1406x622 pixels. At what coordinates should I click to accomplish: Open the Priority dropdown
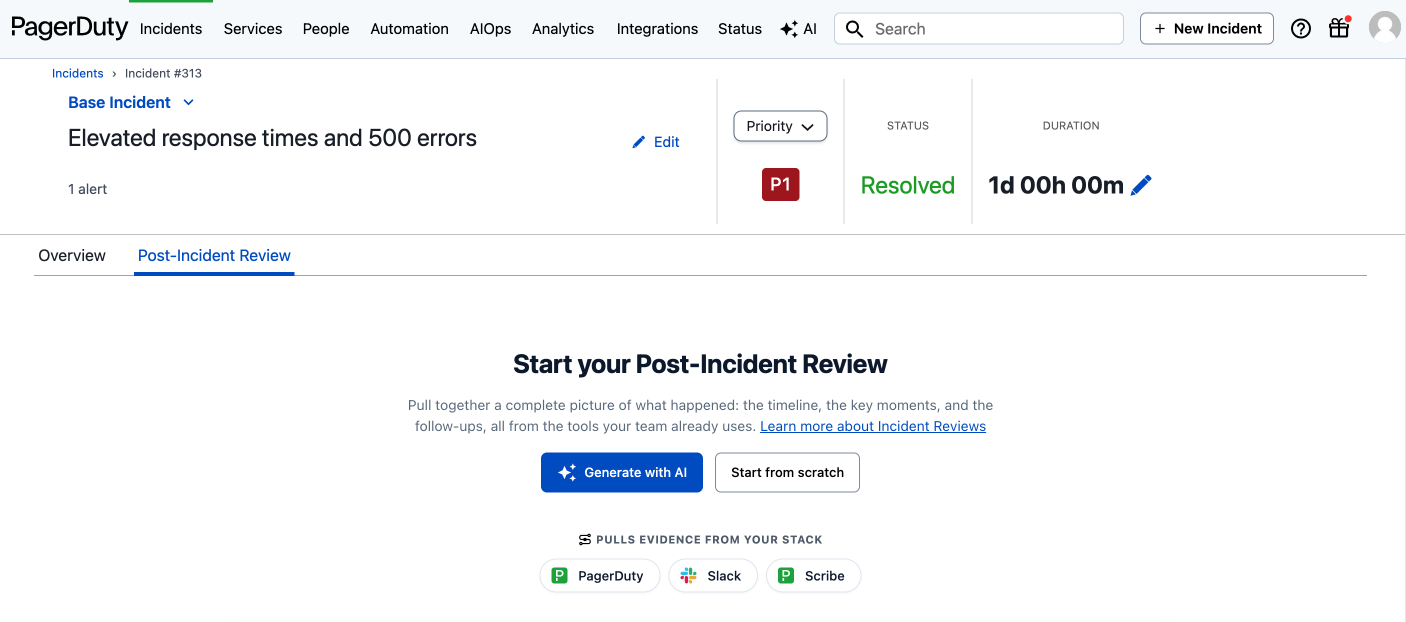click(780, 126)
